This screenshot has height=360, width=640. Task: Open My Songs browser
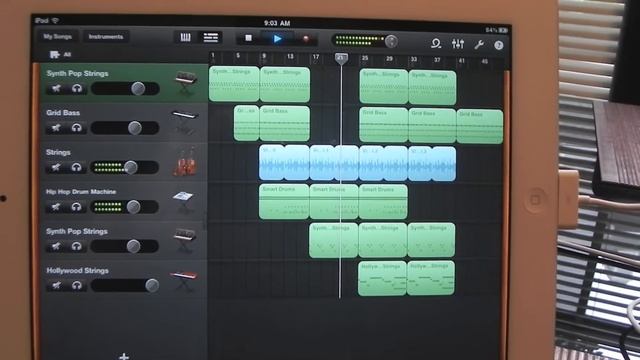pos(57,37)
